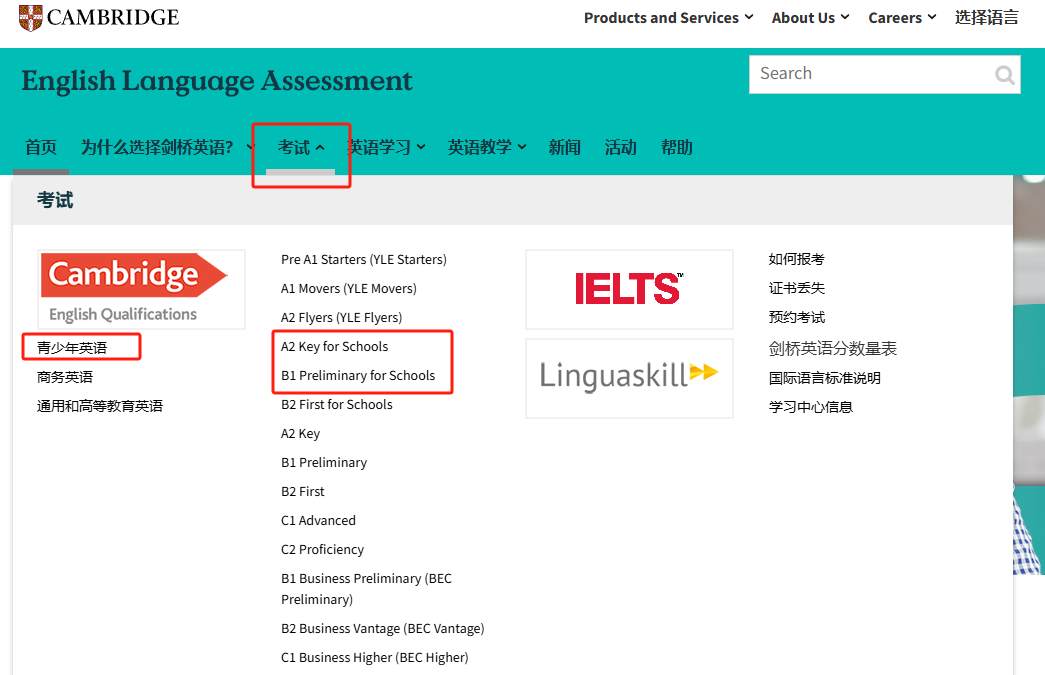
Task: Expand the 英语学习 menu
Action: point(387,147)
